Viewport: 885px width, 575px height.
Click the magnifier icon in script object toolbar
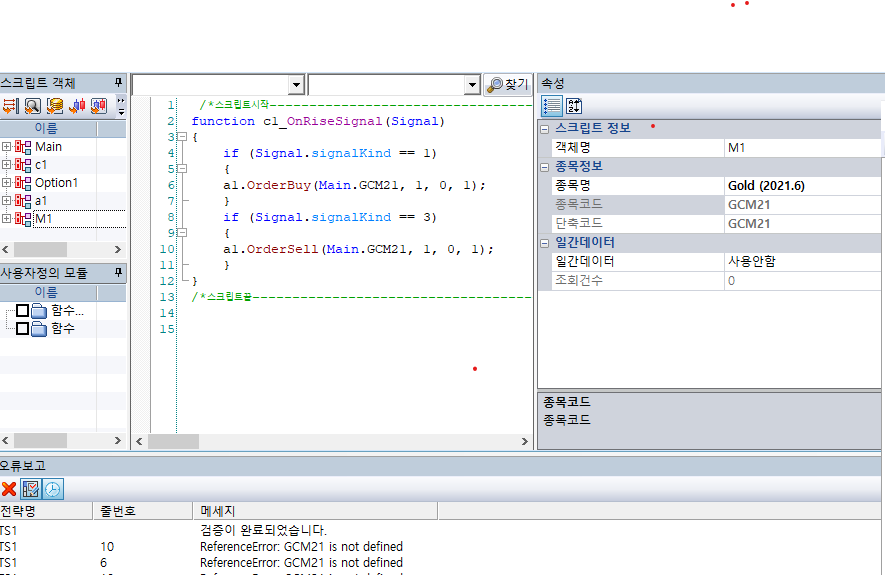(x=32, y=106)
